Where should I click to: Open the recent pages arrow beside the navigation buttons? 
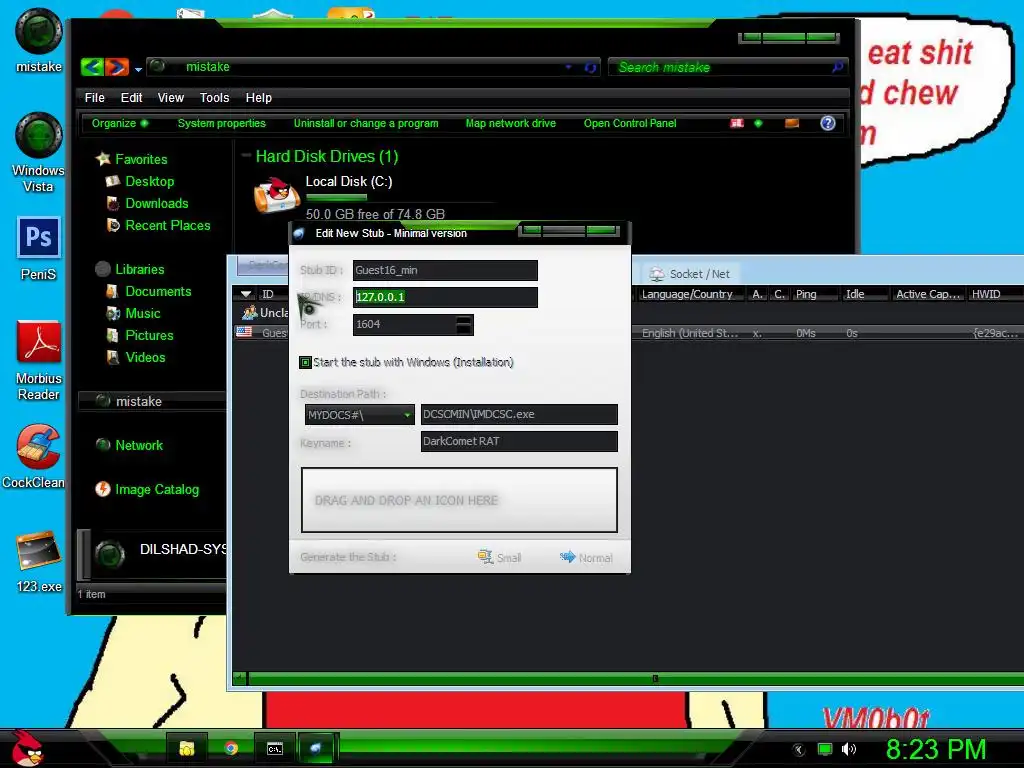coord(138,69)
